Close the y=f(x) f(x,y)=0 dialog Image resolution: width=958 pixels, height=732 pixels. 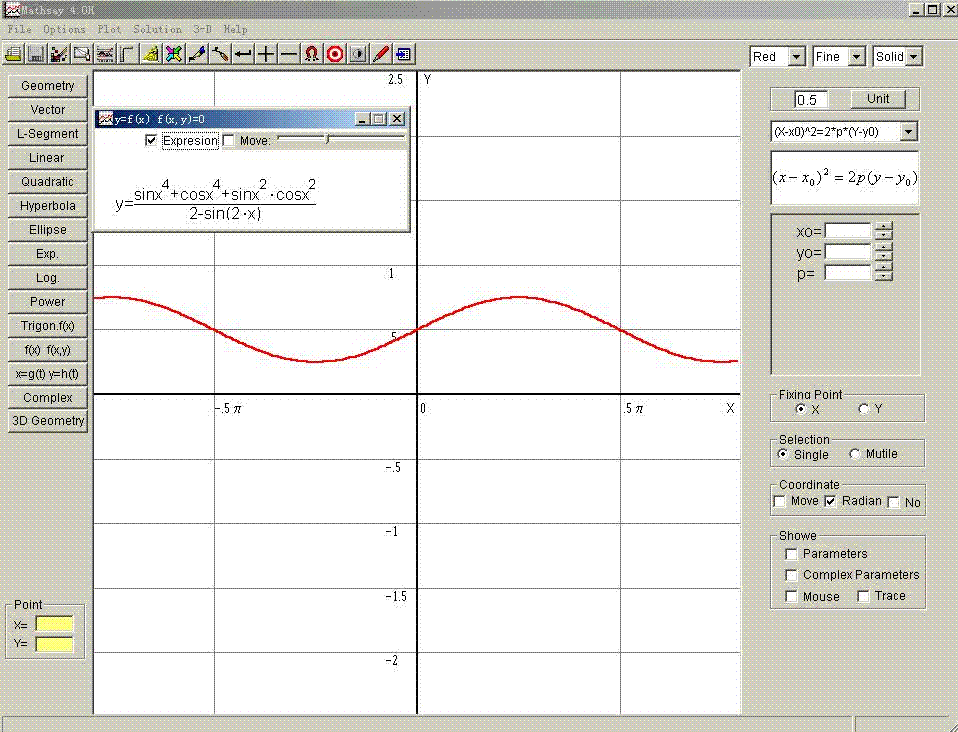click(397, 119)
